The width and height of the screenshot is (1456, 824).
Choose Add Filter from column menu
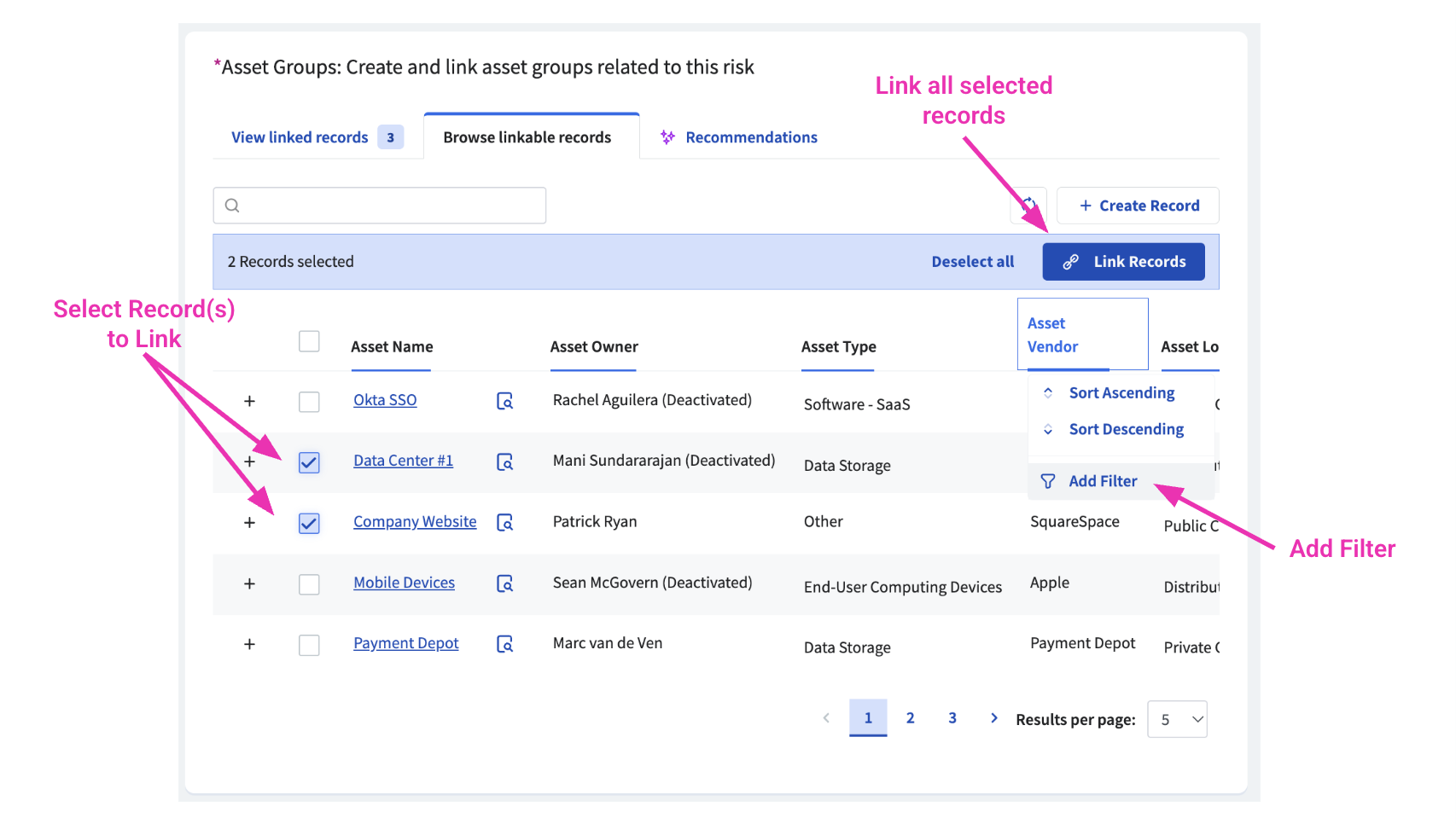click(1102, 481)
